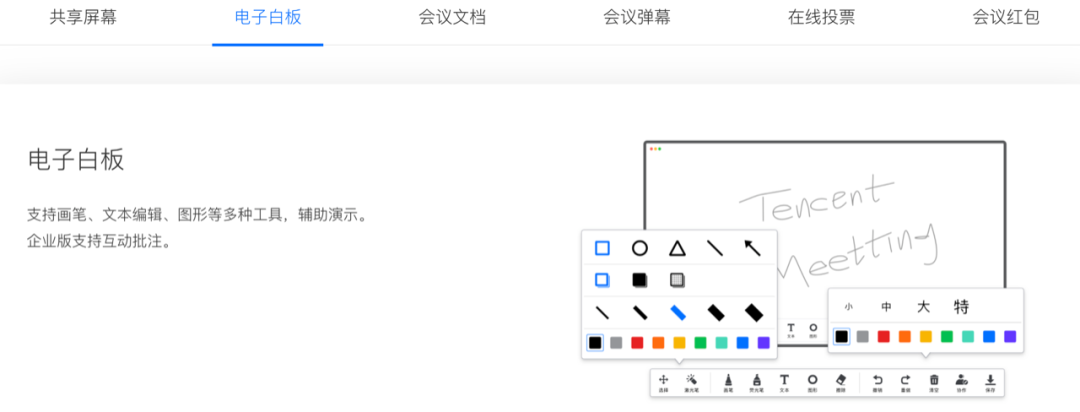Pick red in the shape color palette

pos(637,342)
